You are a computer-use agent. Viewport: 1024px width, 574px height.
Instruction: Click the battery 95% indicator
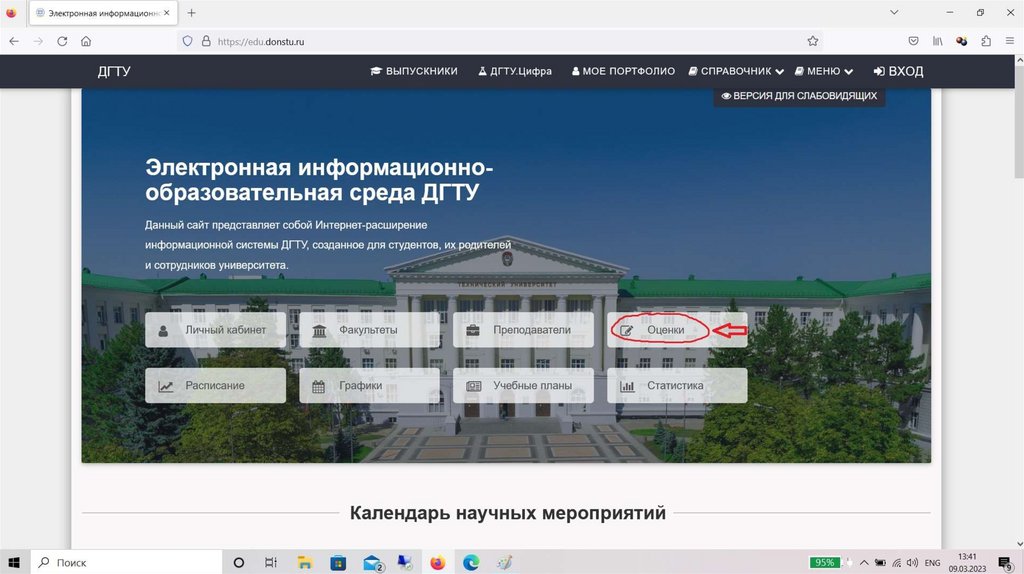coord(824,562)
